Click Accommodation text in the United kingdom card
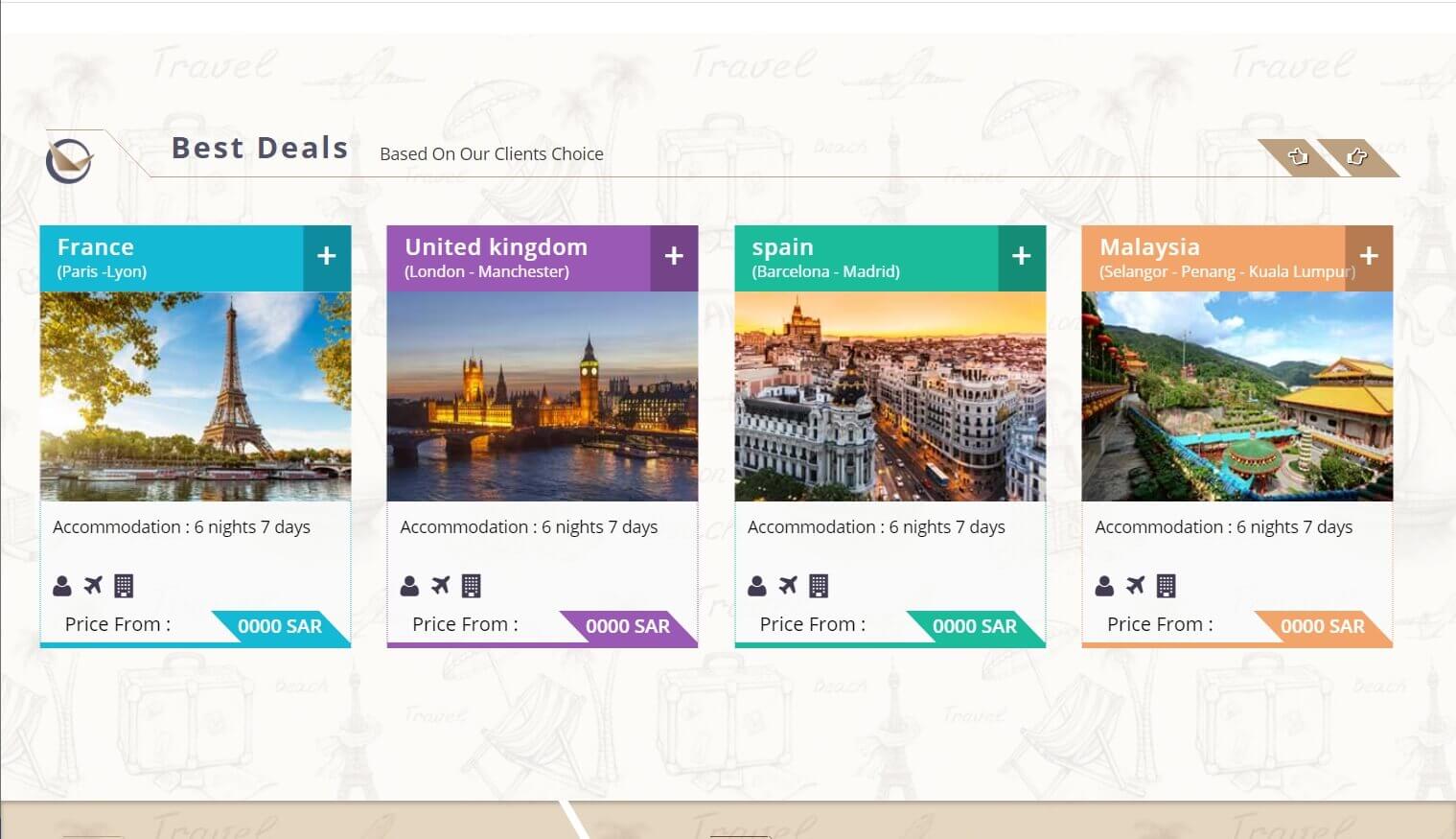1456x839 pixels. click(529, 526)
